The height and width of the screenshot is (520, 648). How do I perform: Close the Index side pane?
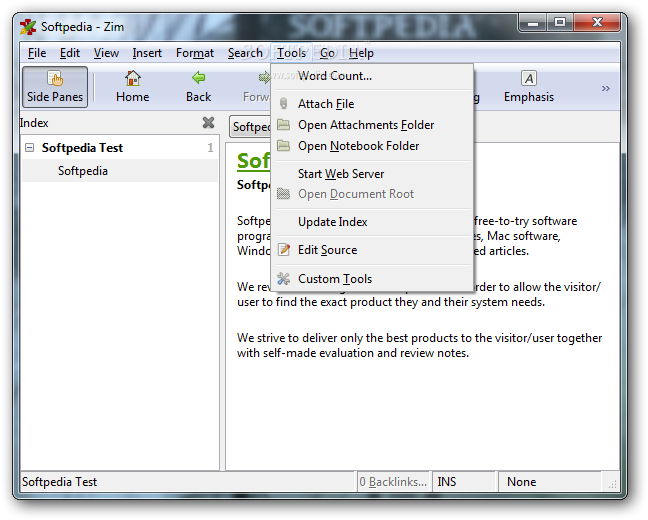click(209, 122)
